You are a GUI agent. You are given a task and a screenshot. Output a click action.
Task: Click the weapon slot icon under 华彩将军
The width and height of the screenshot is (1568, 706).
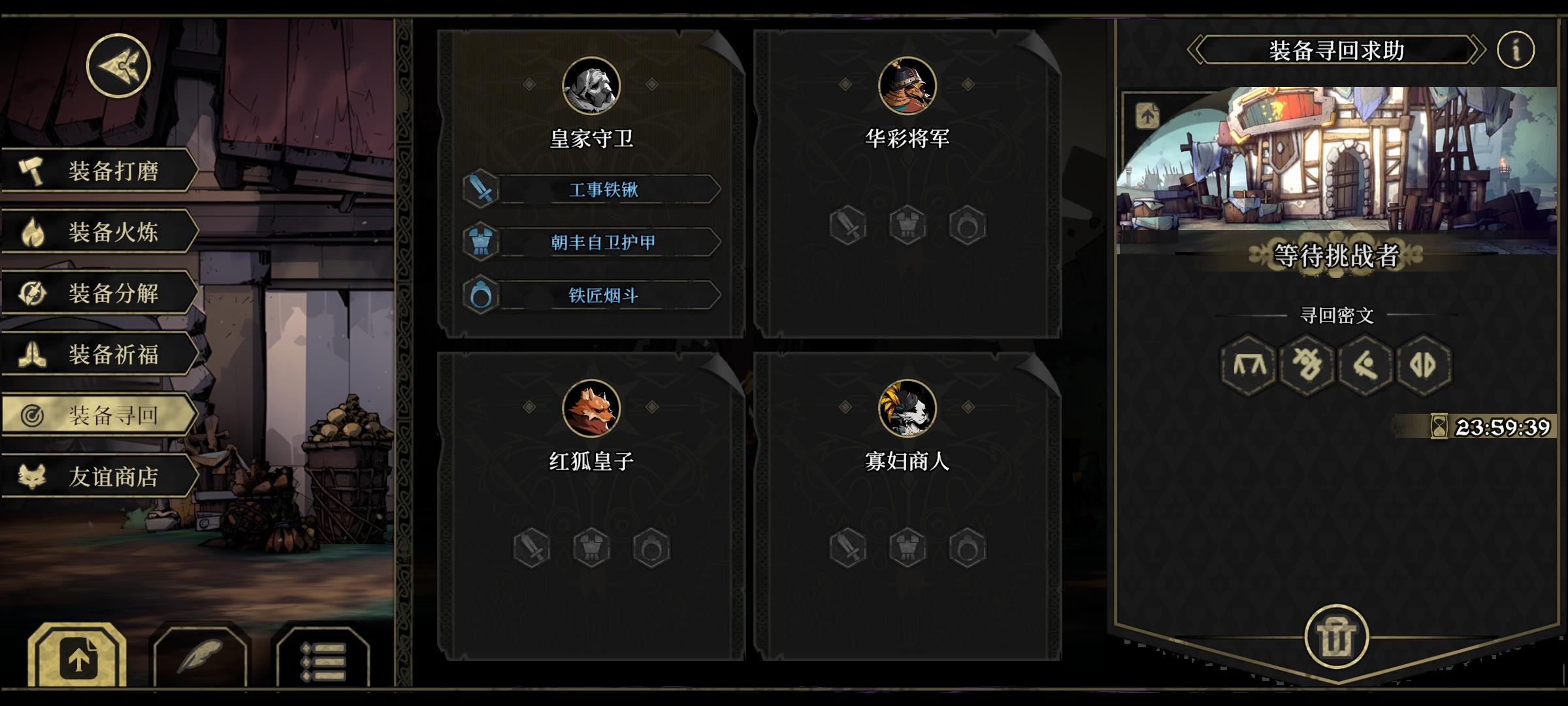click(848, 226)
